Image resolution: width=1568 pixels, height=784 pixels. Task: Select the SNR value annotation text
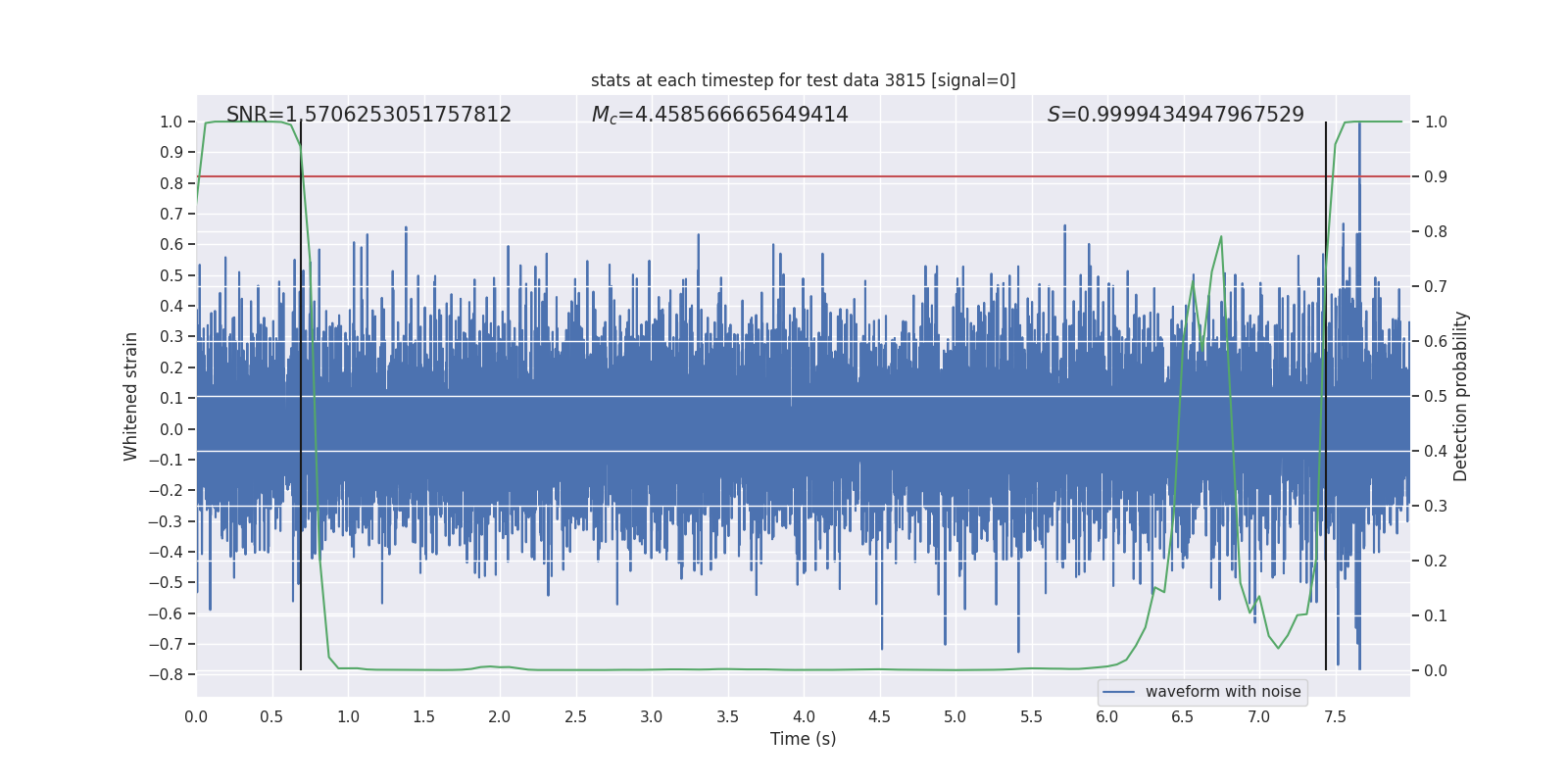tap(368, 115)
